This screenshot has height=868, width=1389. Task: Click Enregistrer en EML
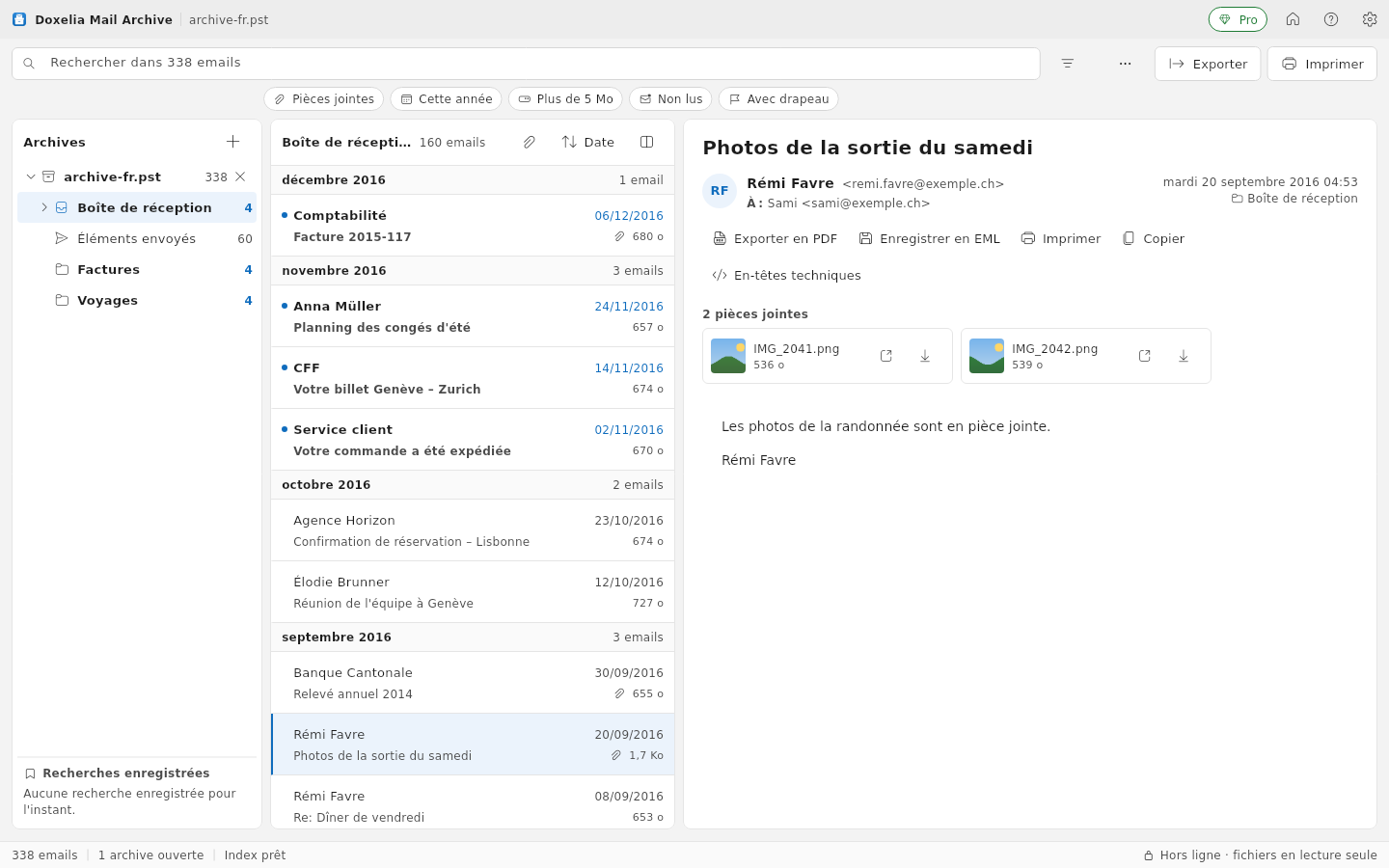[929, 238]
